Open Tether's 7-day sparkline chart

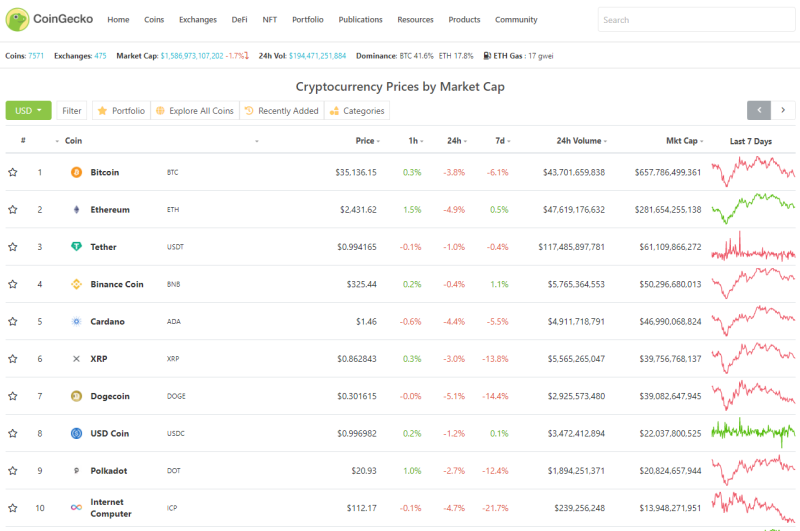tap(753, 247)
